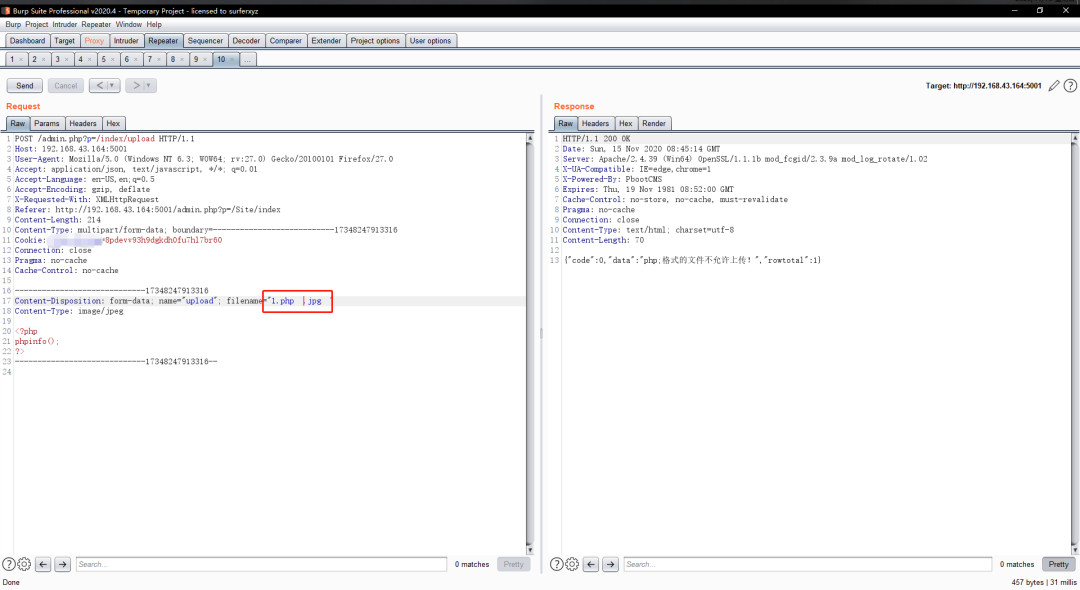Open forward history dropdown arrow
Viewport: 1080px width, 590px height.
149,85
